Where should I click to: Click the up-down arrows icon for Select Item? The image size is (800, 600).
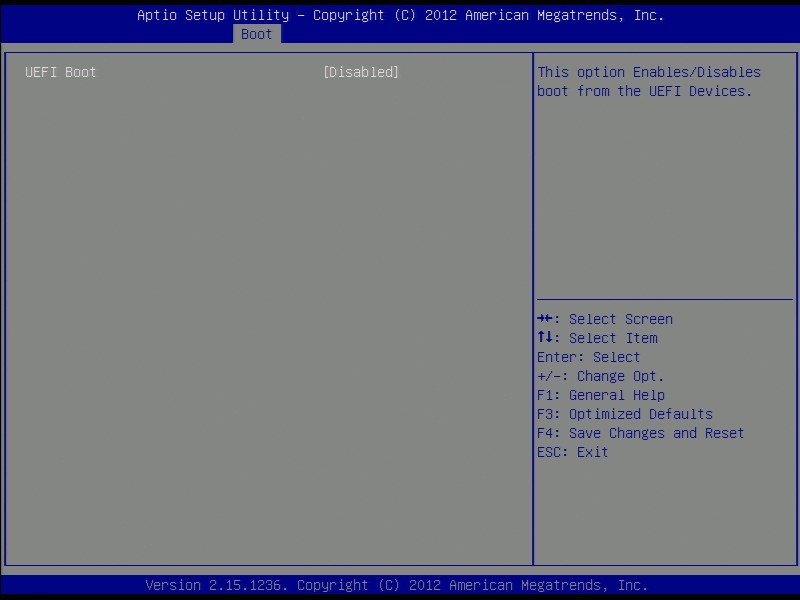click(x=545, y=338)
